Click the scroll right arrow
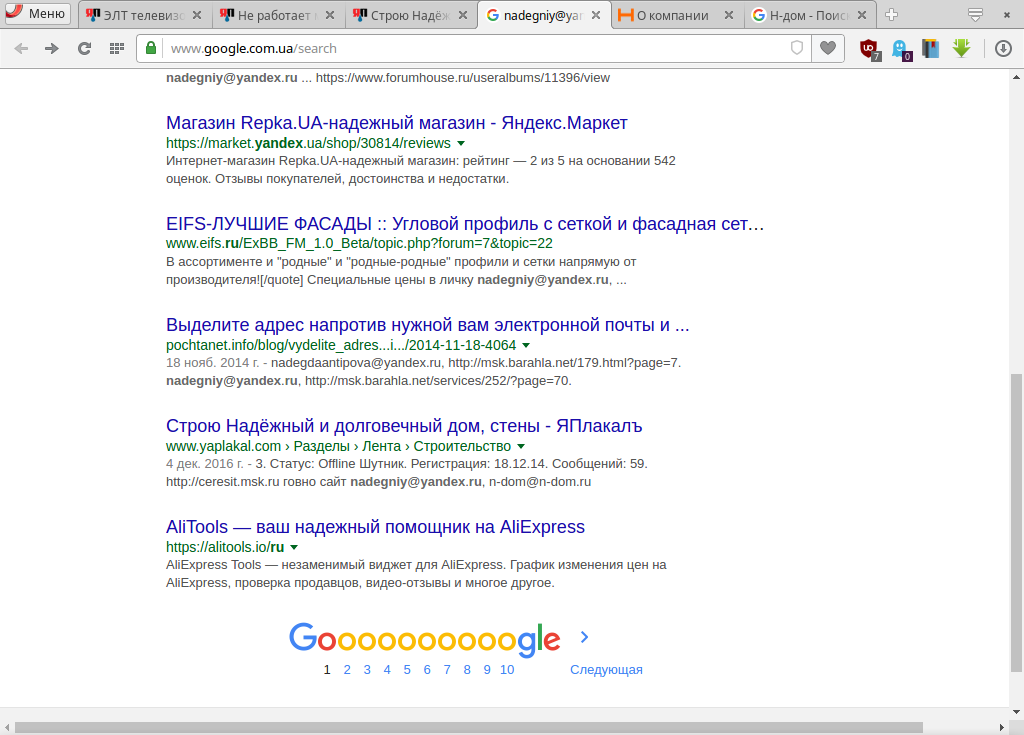 point(1002,727)
